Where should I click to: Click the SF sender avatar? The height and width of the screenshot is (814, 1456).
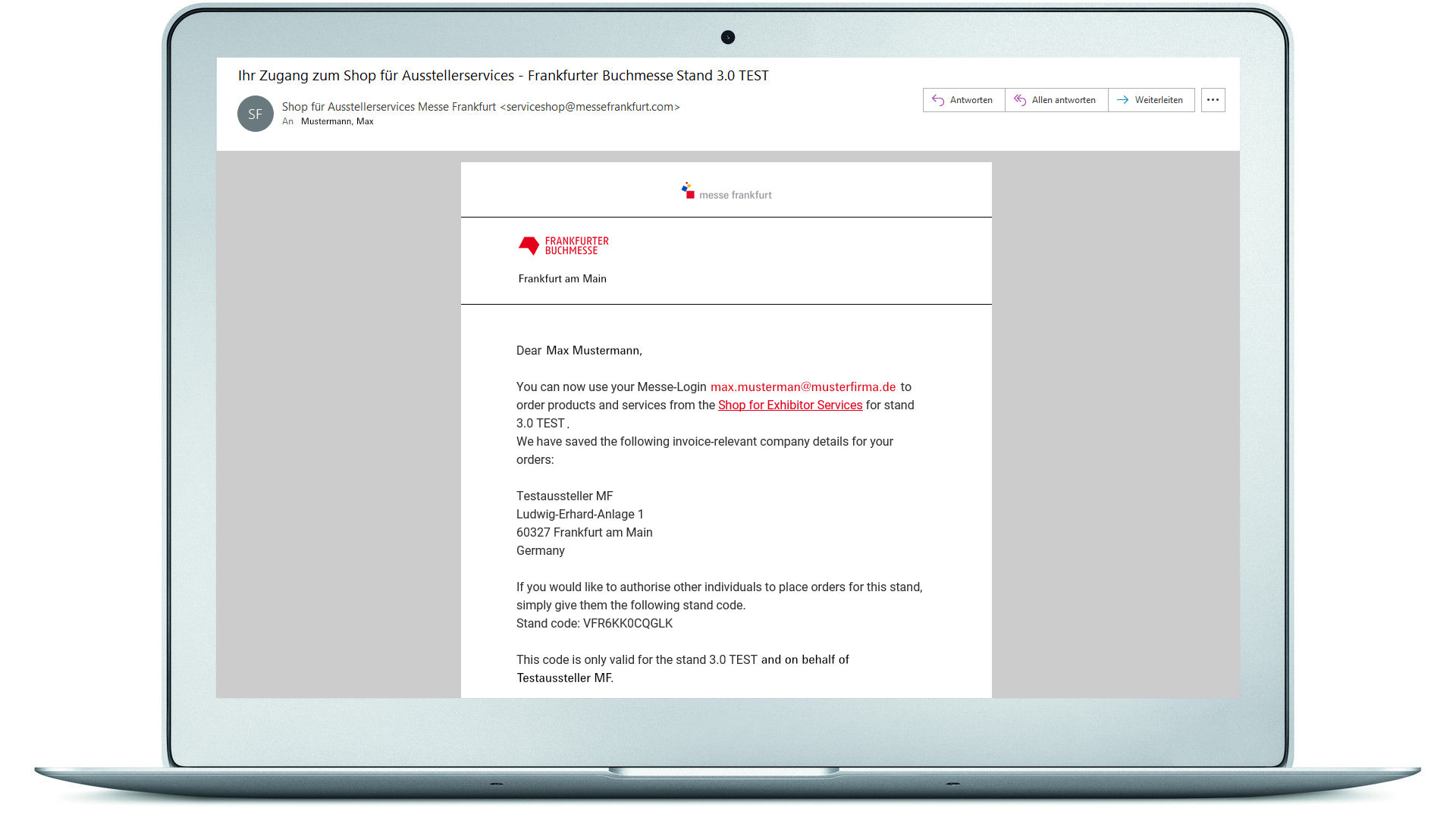256,114
